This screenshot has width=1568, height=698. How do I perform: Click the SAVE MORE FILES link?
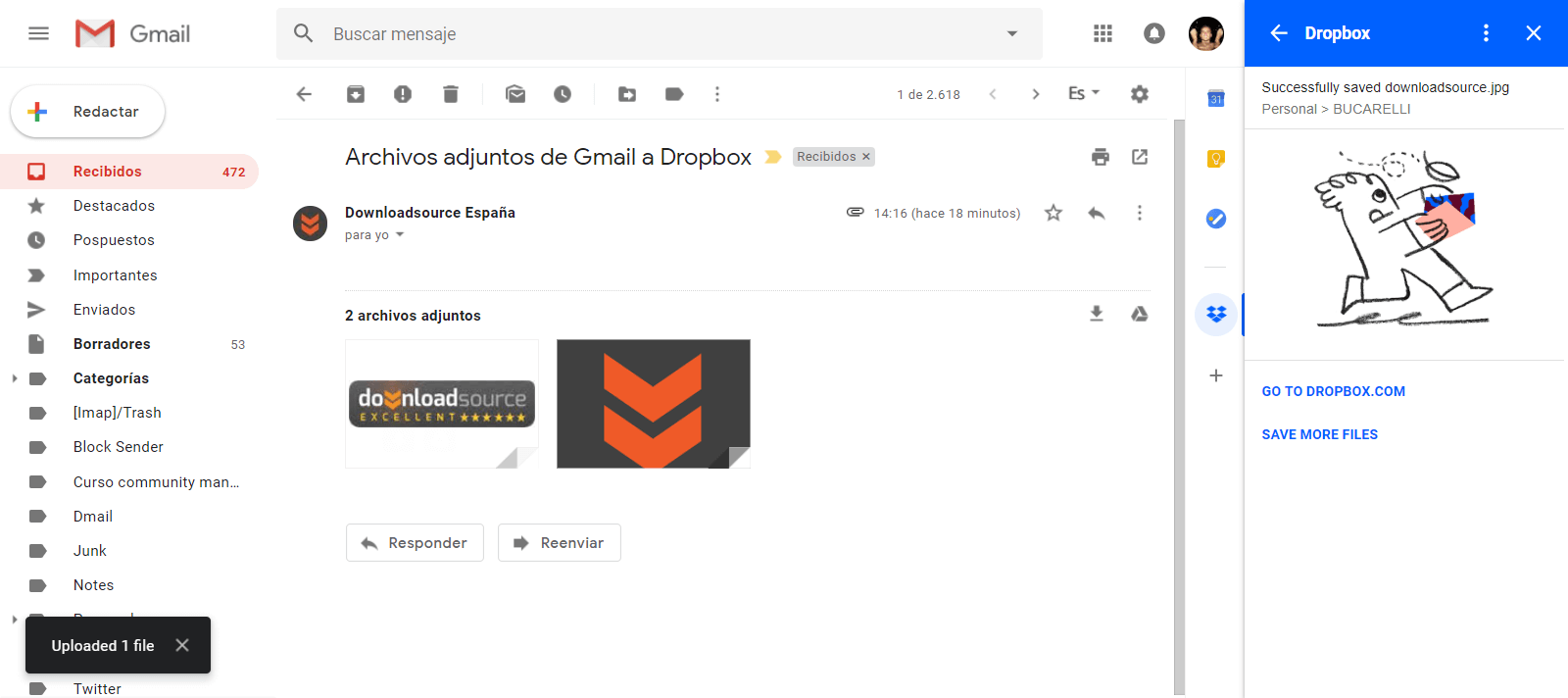click(1320, 434)
